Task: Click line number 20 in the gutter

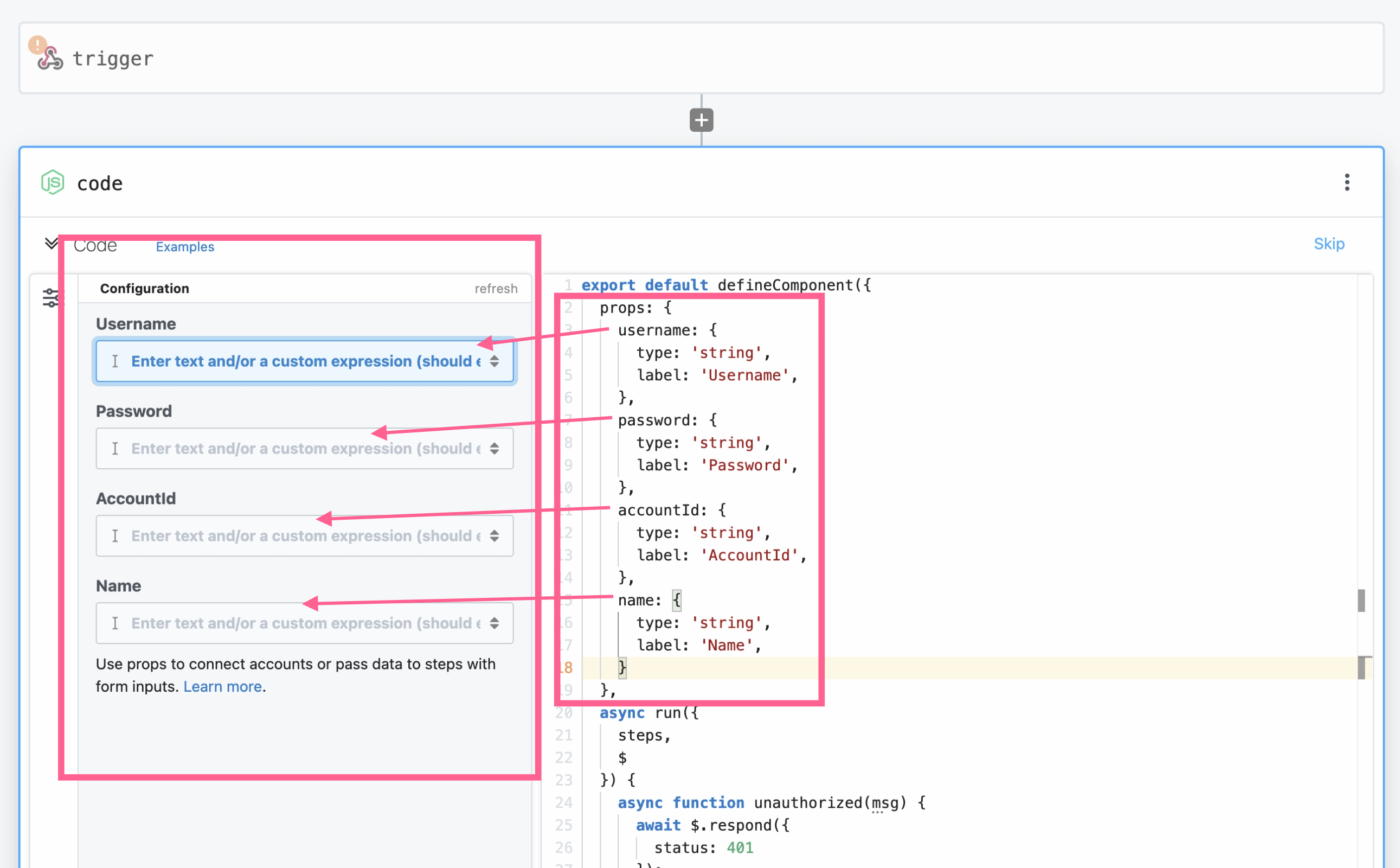Action: coord(564,713)
